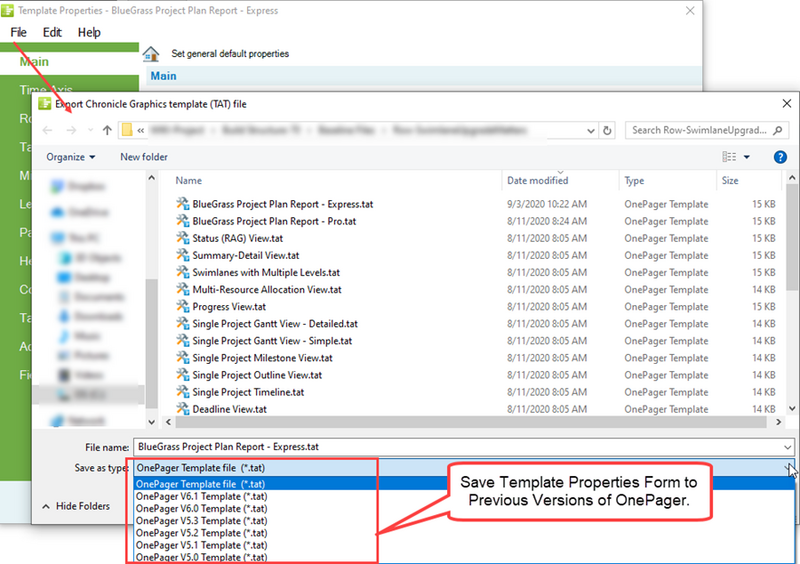800x564 pixels.
Task: Open the recent locations chevron beside Forward
Action: [x=90, y=130]
